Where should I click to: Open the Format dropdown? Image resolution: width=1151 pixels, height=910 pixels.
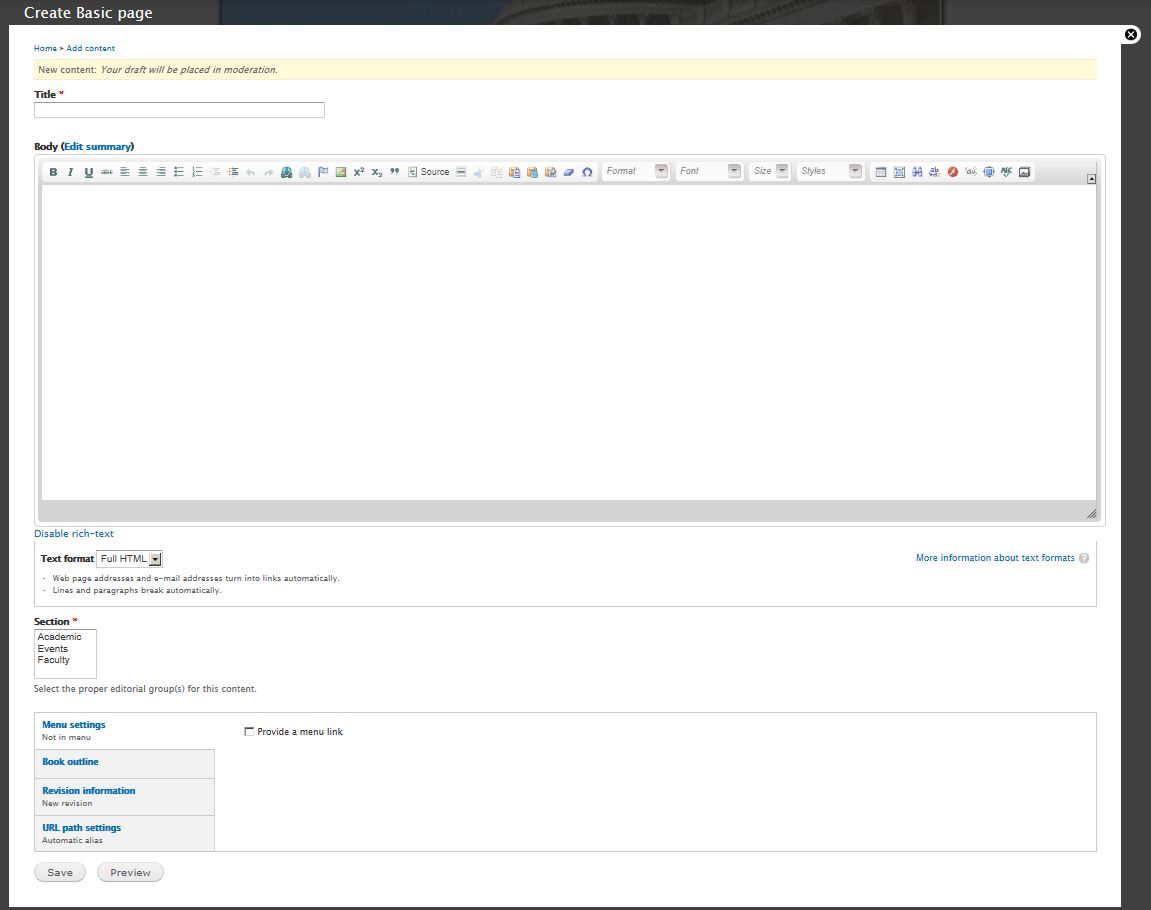point(636,171)
